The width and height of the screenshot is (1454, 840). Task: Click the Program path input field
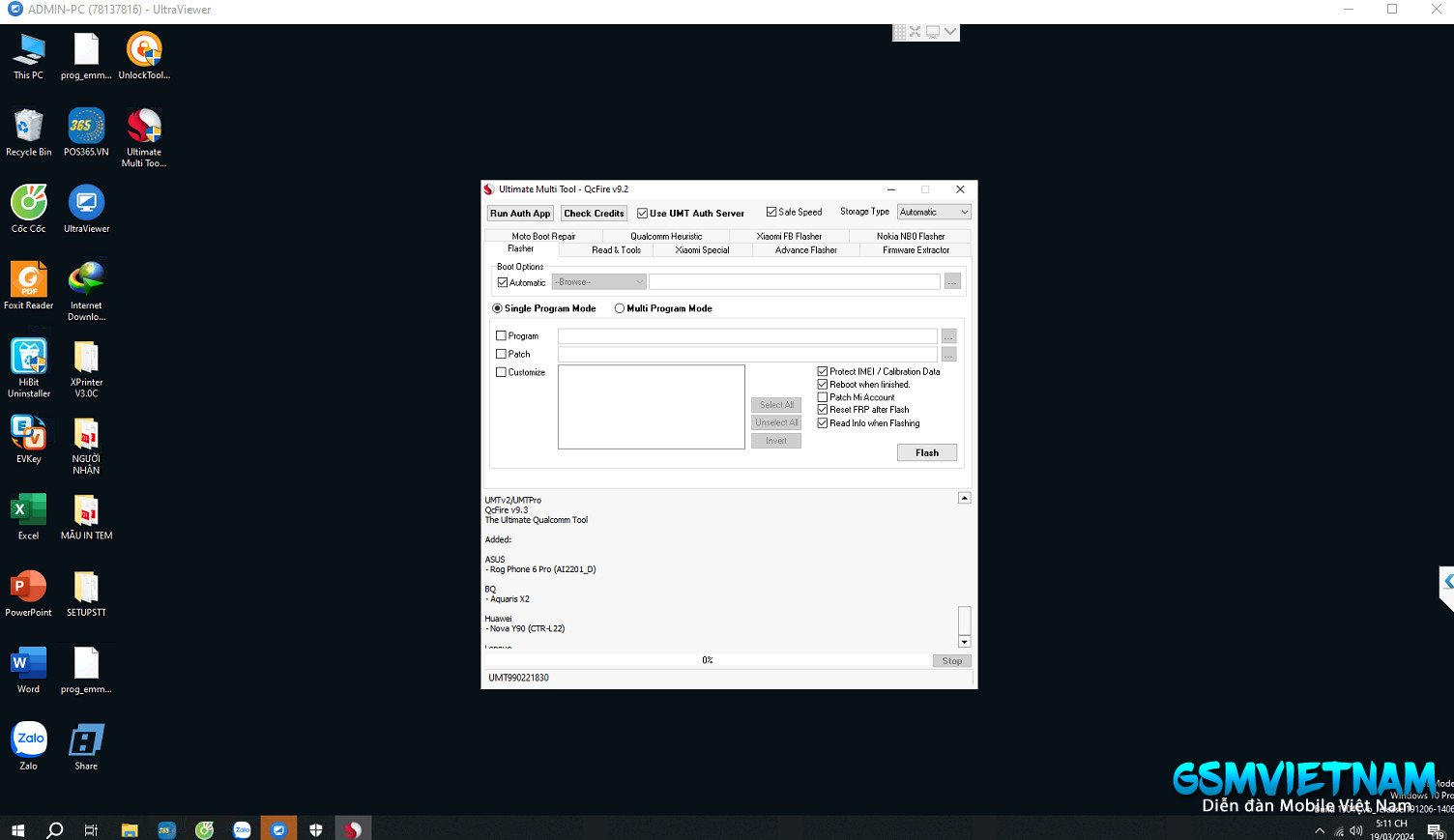[x=747, y=336]
